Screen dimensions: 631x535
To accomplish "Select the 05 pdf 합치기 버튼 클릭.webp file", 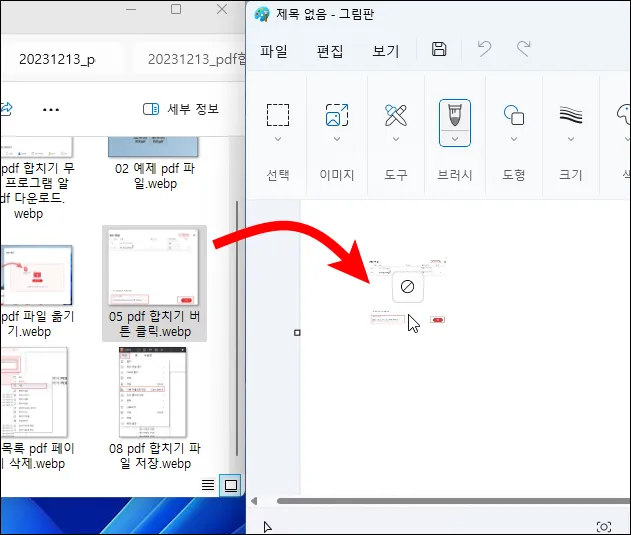I will coord(155,283).
